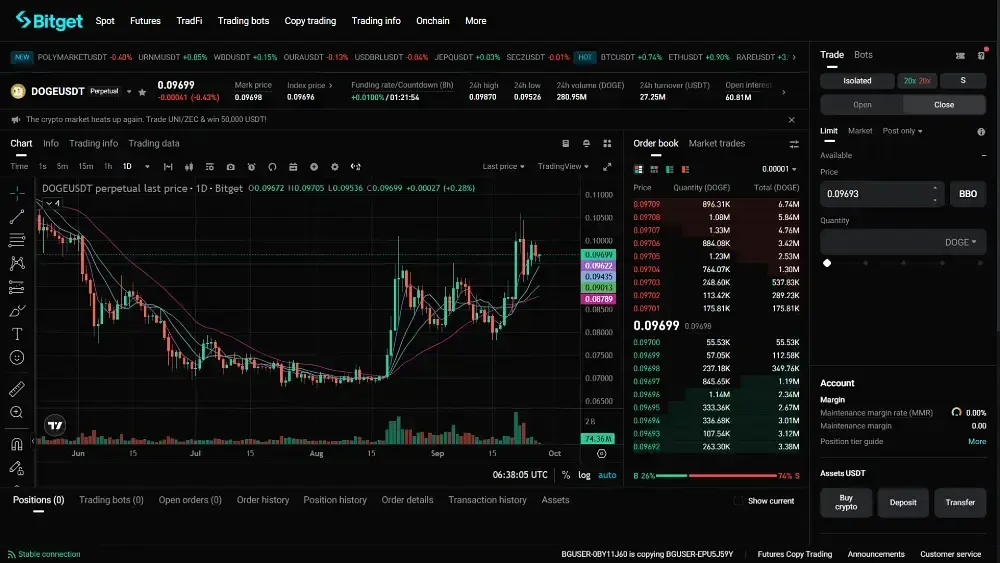Open the Futures menu
1000x563 pixels.
pyautogui.click(x=145, y=21)
